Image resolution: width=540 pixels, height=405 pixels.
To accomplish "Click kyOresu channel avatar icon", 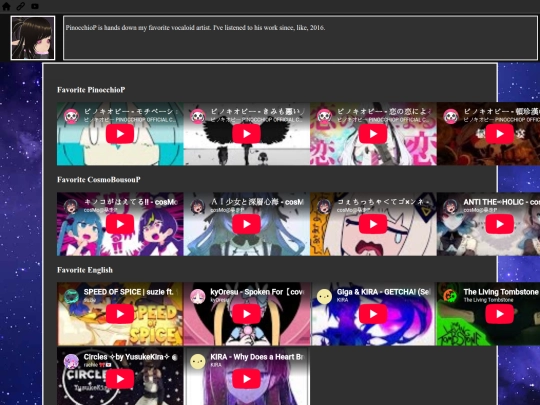I will (x=198, y=296).
